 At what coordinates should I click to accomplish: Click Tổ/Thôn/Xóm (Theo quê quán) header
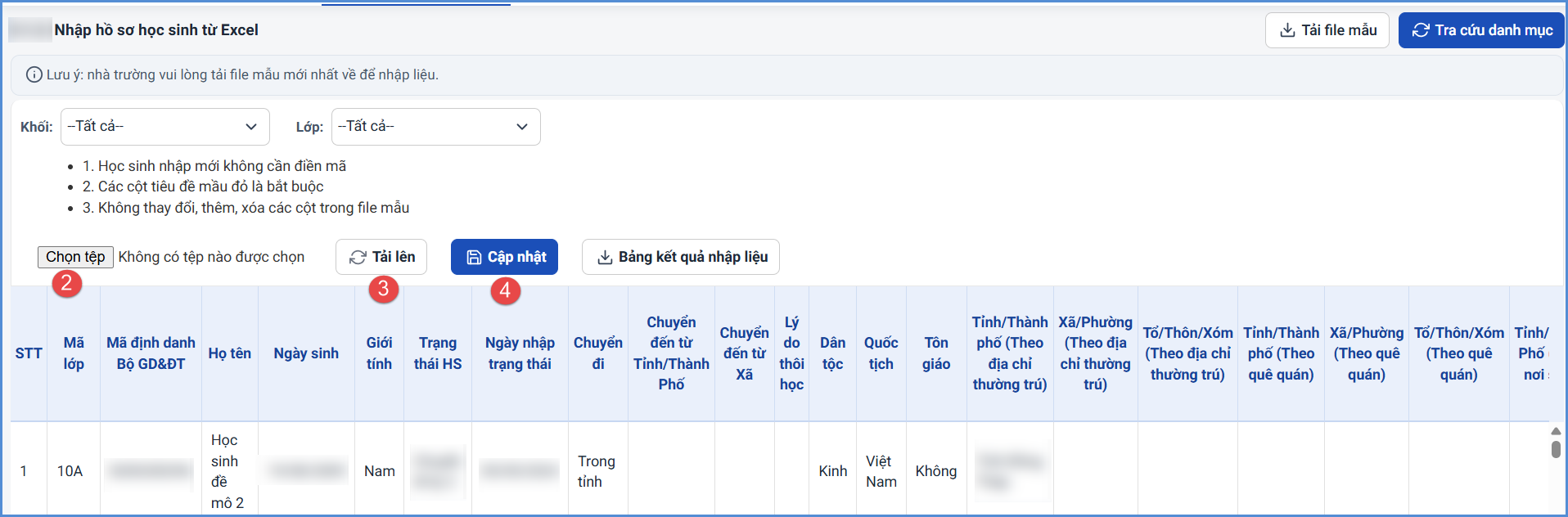(1458, 353)
